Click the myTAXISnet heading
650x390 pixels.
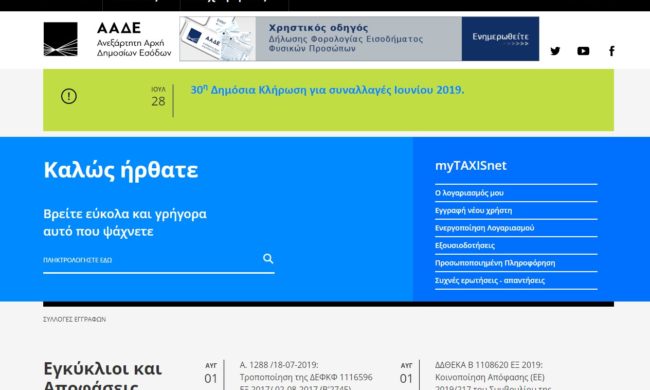pyautogui.click(x=471, y=165)
